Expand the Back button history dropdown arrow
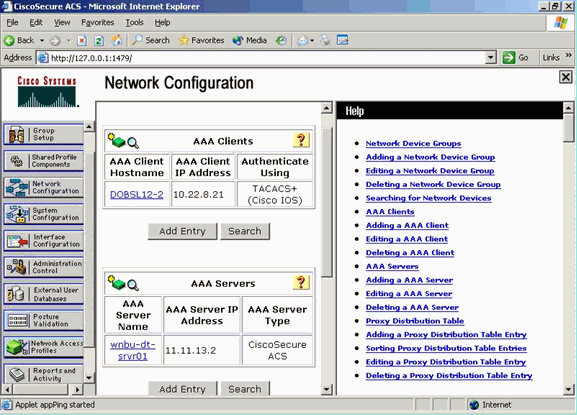Viewport: 577px width, 415px height. point(42,40)
